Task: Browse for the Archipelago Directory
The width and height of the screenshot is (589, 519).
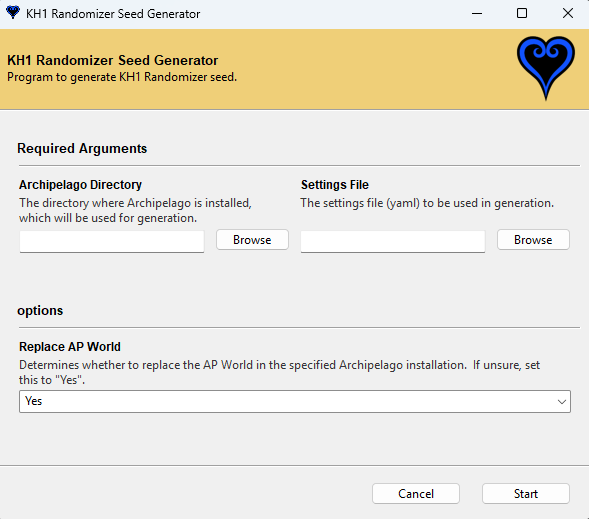Action: point(252,240)
